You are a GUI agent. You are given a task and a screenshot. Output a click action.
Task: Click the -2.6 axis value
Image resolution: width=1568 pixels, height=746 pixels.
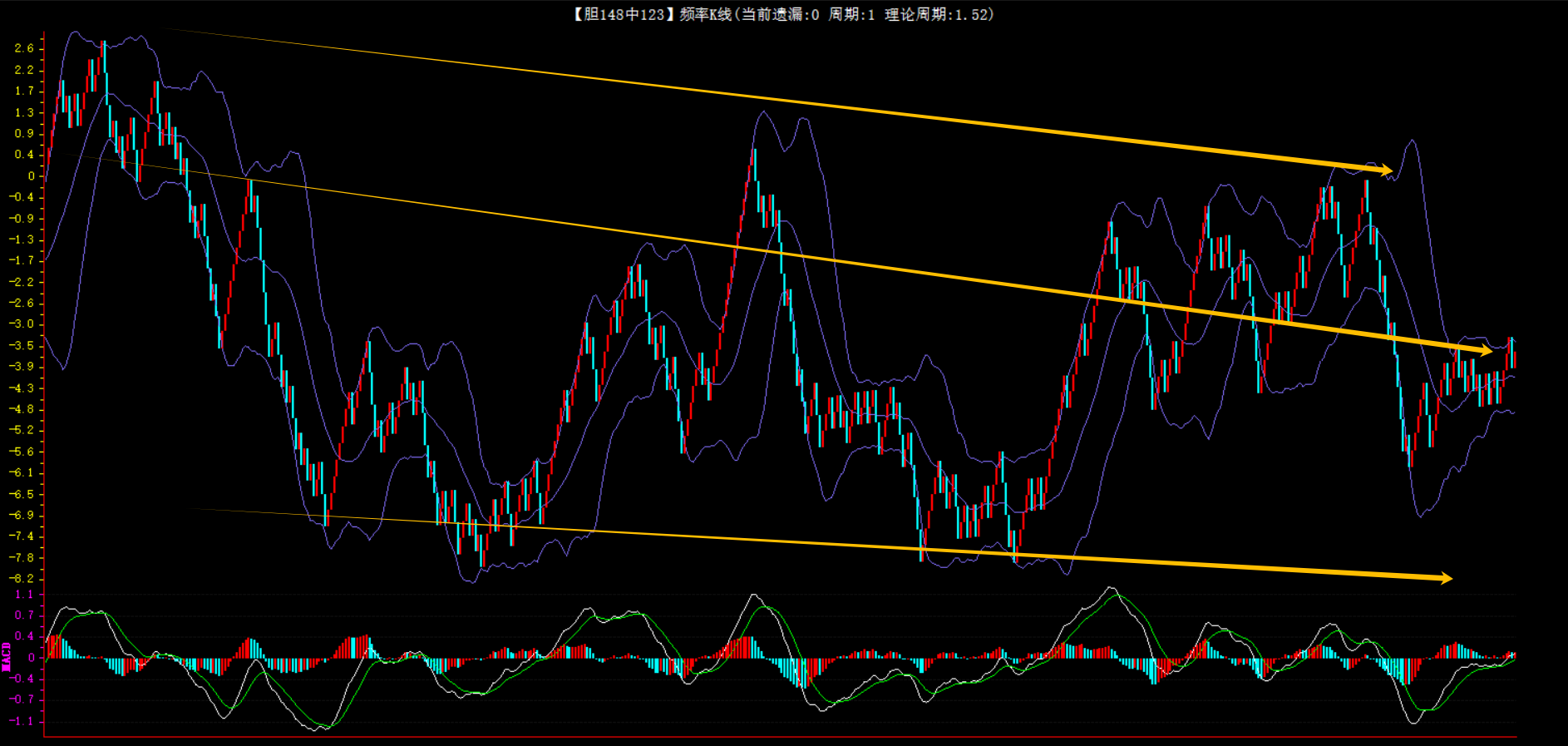pyautogui.click(x=22, y=303)
